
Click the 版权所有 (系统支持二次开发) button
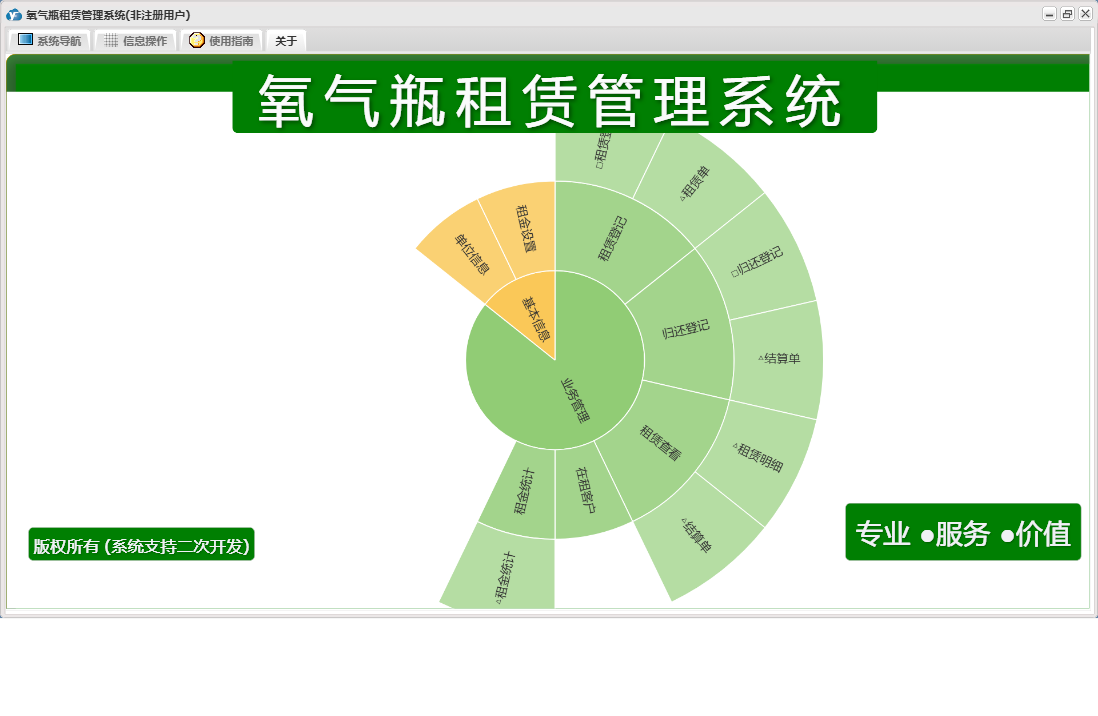pos(141,545)
